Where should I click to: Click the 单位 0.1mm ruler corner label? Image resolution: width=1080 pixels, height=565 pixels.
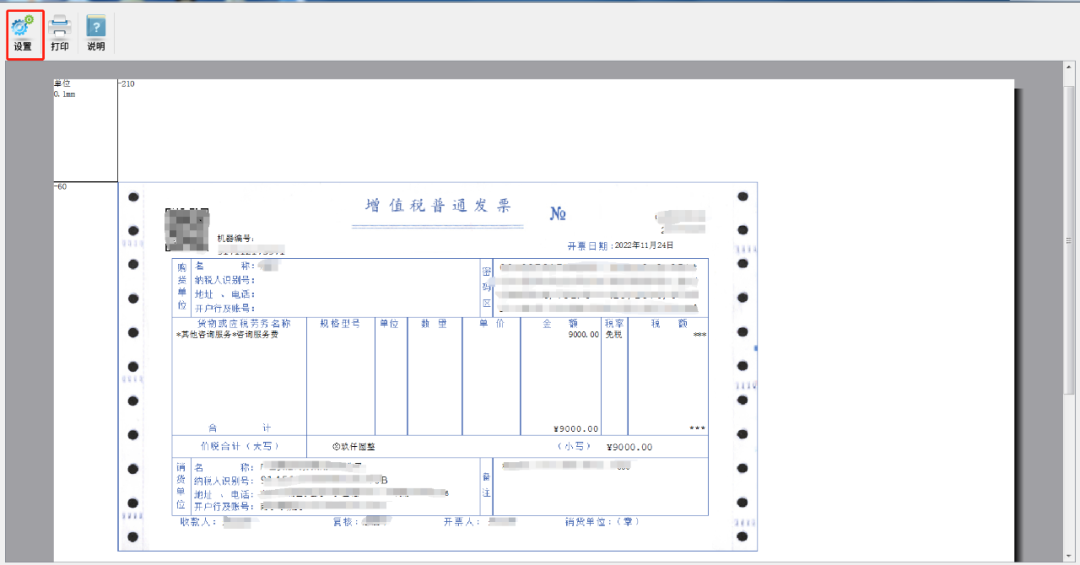point(63,89)
